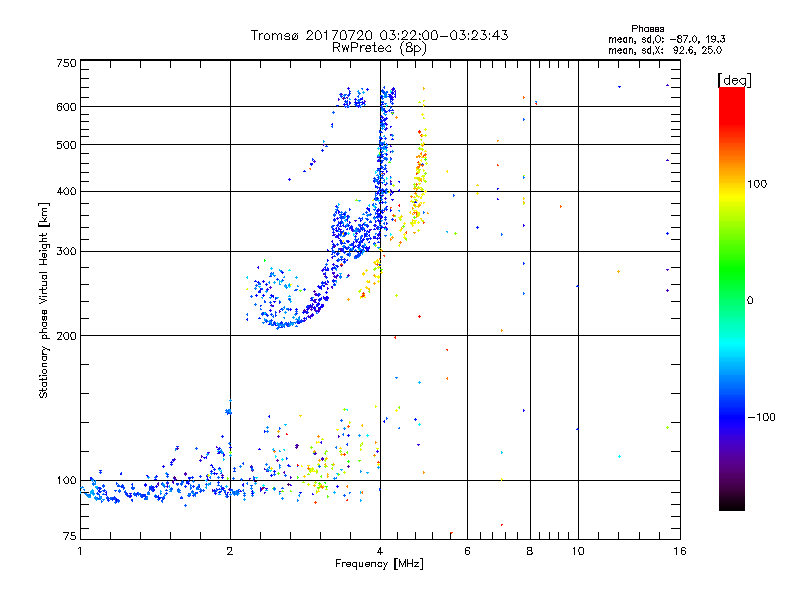The image size is (800, 600).
Task: Select the 'mean, sd,O: -87.0, 19.3' line
Action: [x=667, y=39]
